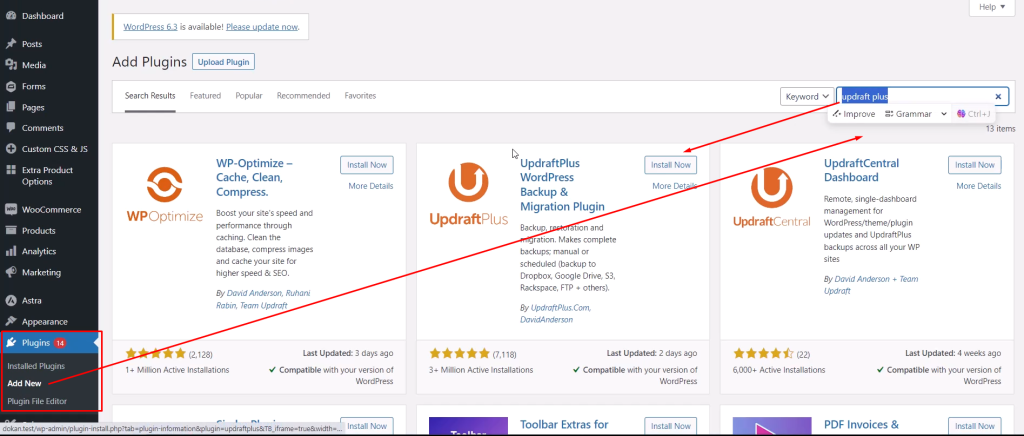Image resolution: width=1024 pixels, height=436 pixels.
Task: Click '3+ Million Active Installations' text
Action: pyautogui.click(x=481, y=369)
